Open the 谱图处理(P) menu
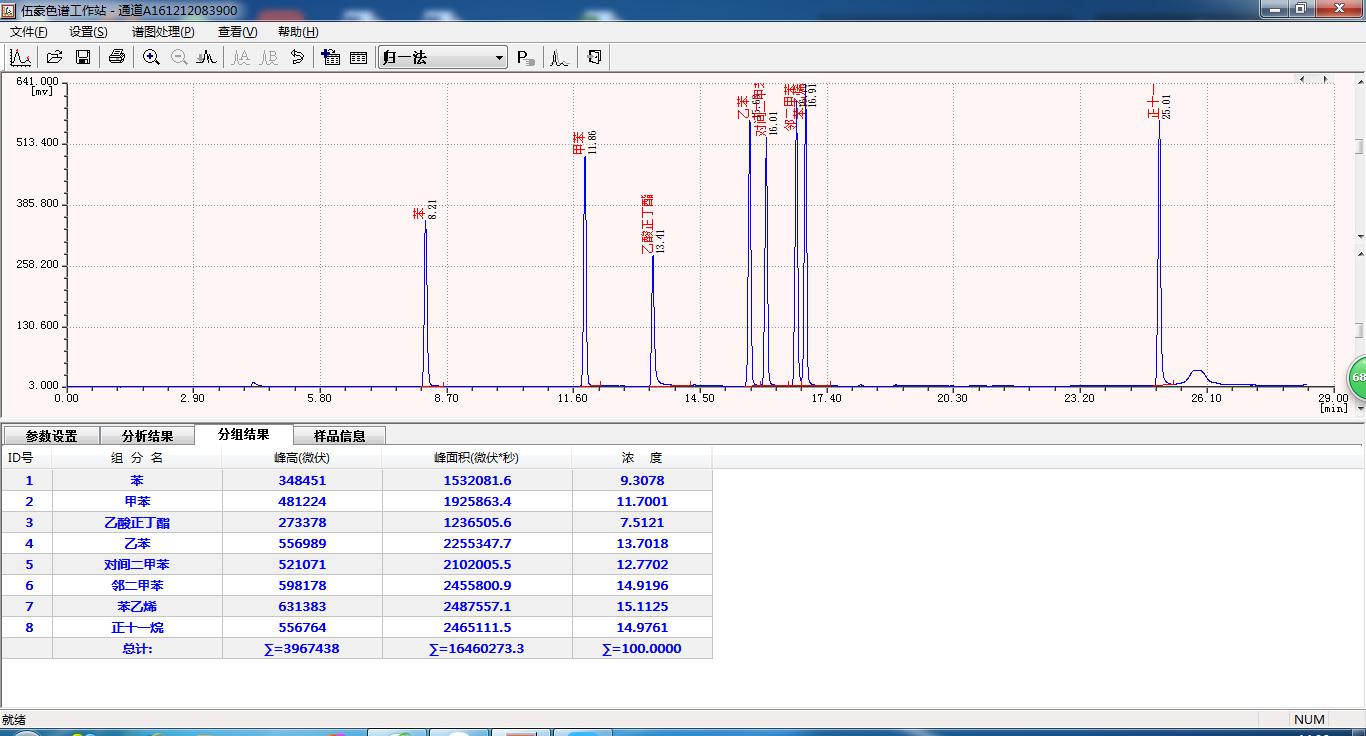The image size is (1366, 736). click(163, 32)
